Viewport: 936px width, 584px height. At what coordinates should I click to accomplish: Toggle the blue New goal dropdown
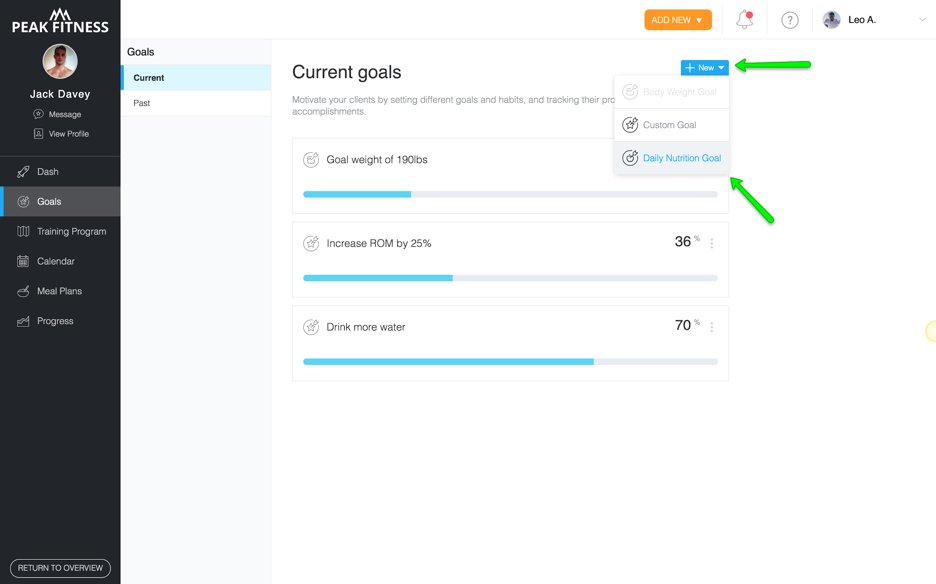click(x=704, y=67)
